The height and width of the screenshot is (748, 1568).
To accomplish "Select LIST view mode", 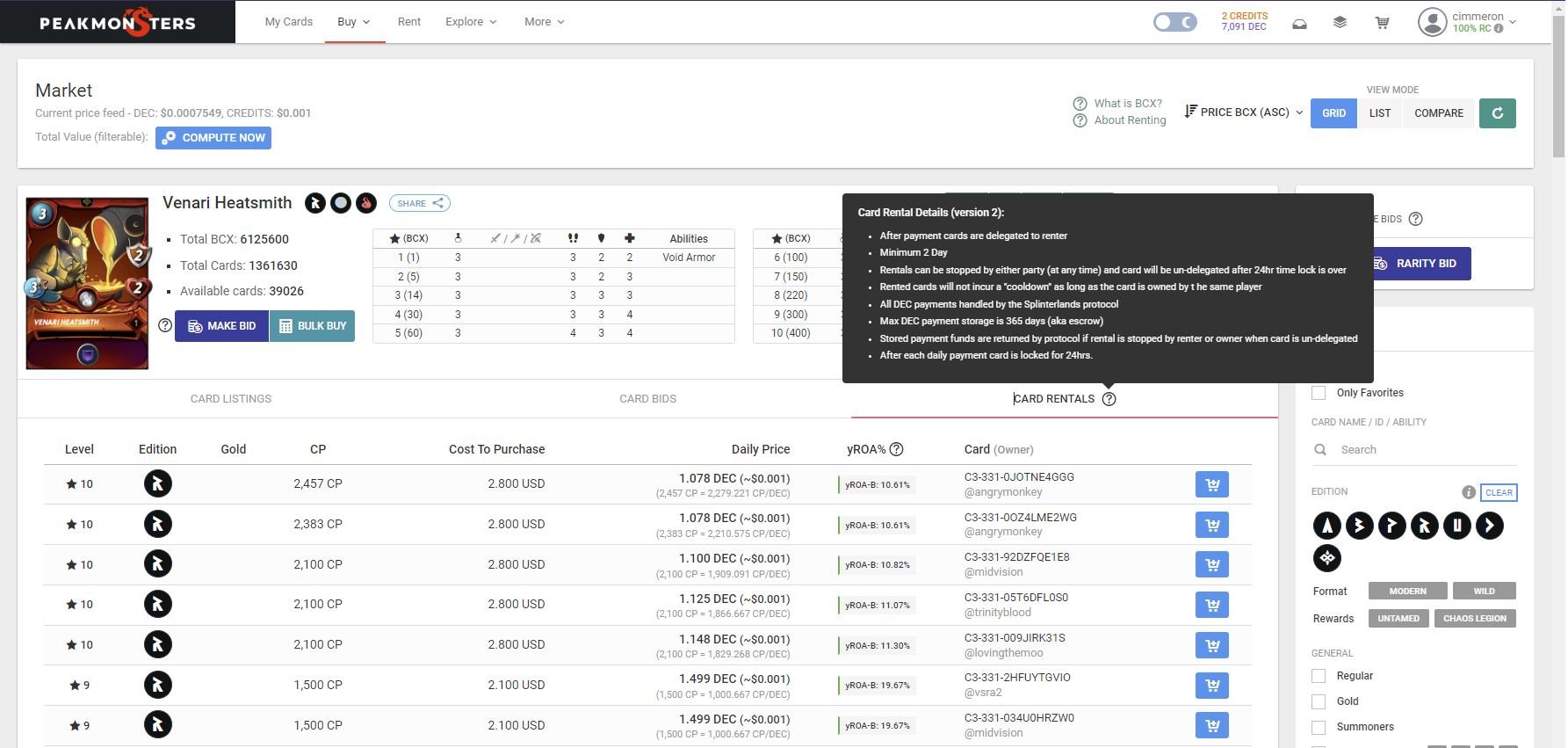I will [x=1380, y=113].
